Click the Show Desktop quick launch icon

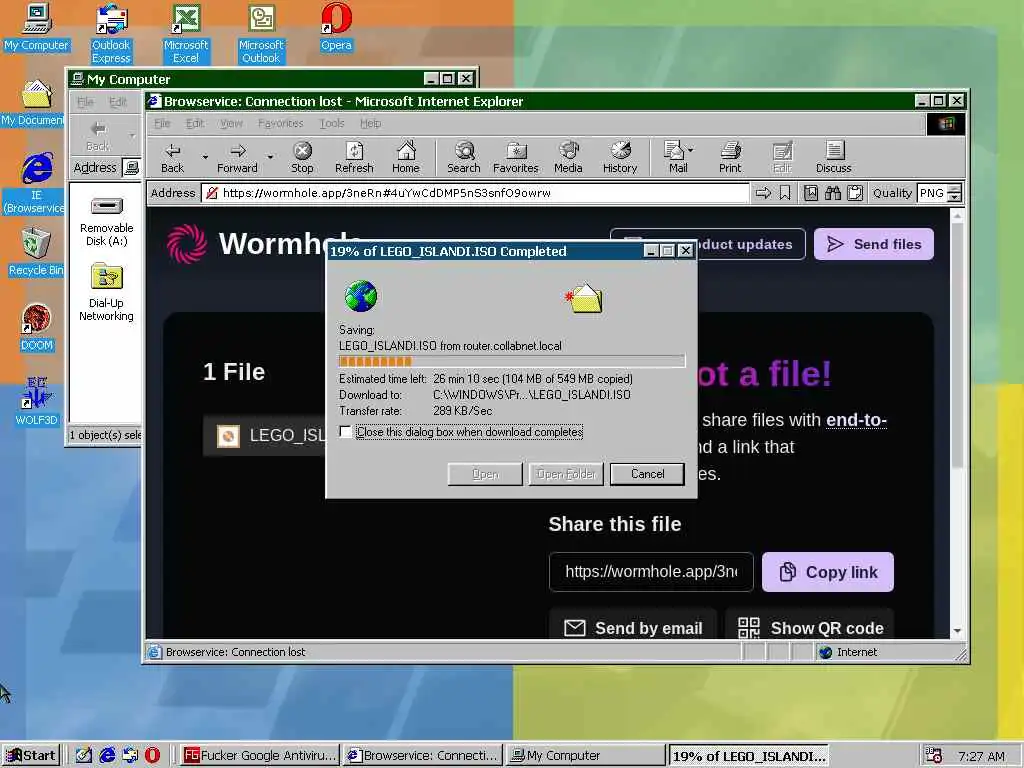tap(84, 755)
